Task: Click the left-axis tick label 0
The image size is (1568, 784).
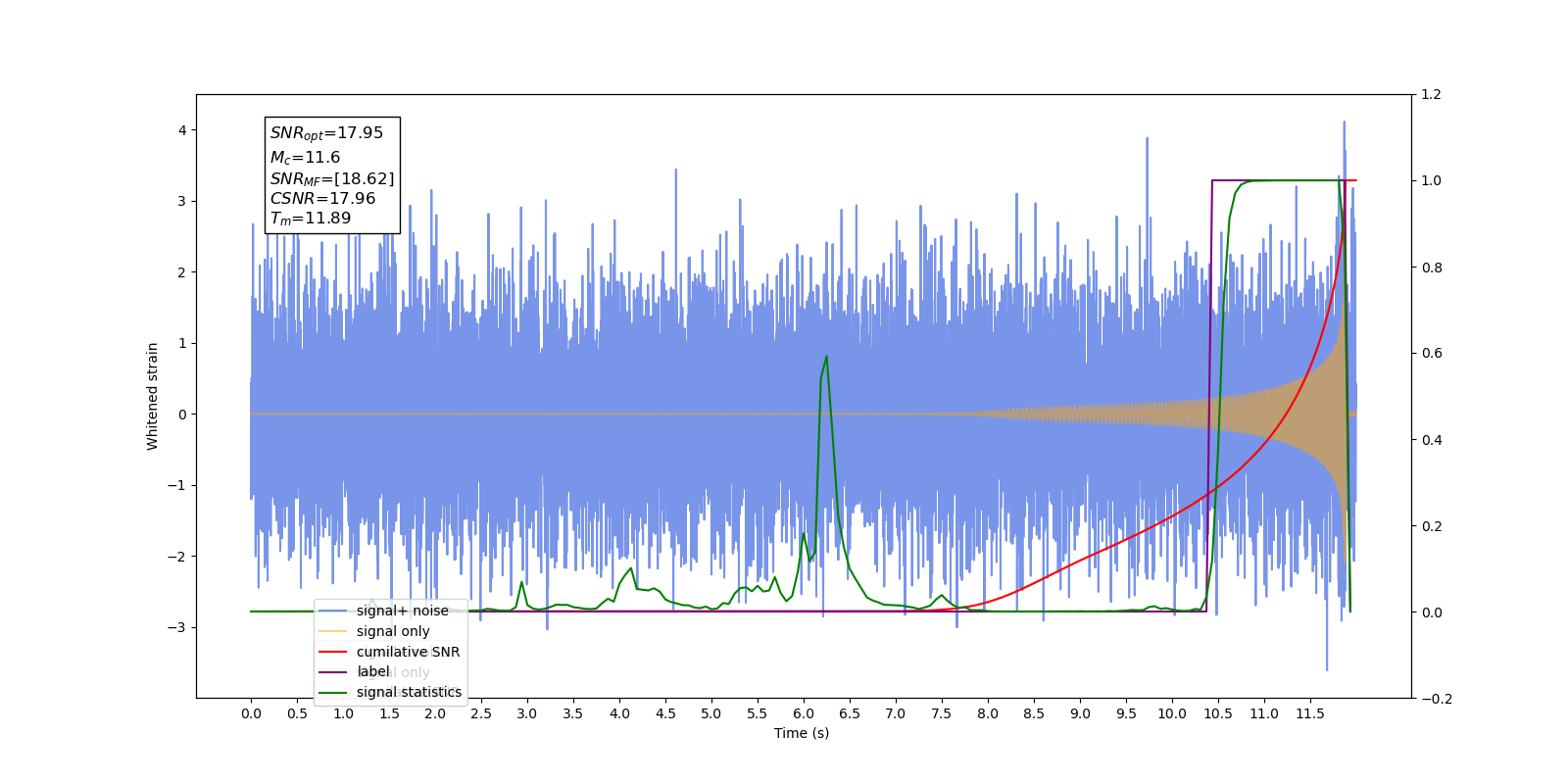Action: (182, 415)
